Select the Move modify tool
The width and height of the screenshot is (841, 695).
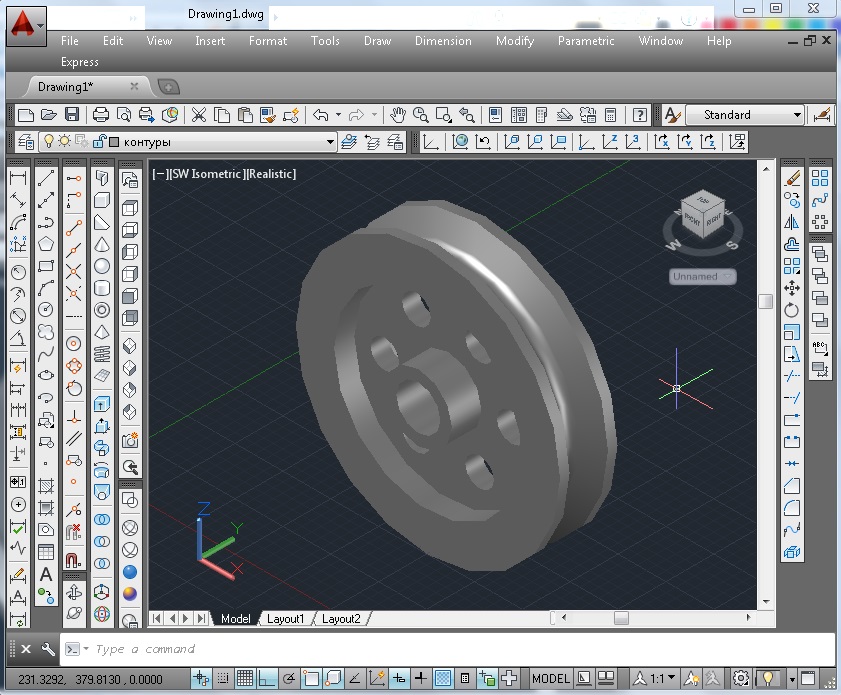[x=792, y=288]
